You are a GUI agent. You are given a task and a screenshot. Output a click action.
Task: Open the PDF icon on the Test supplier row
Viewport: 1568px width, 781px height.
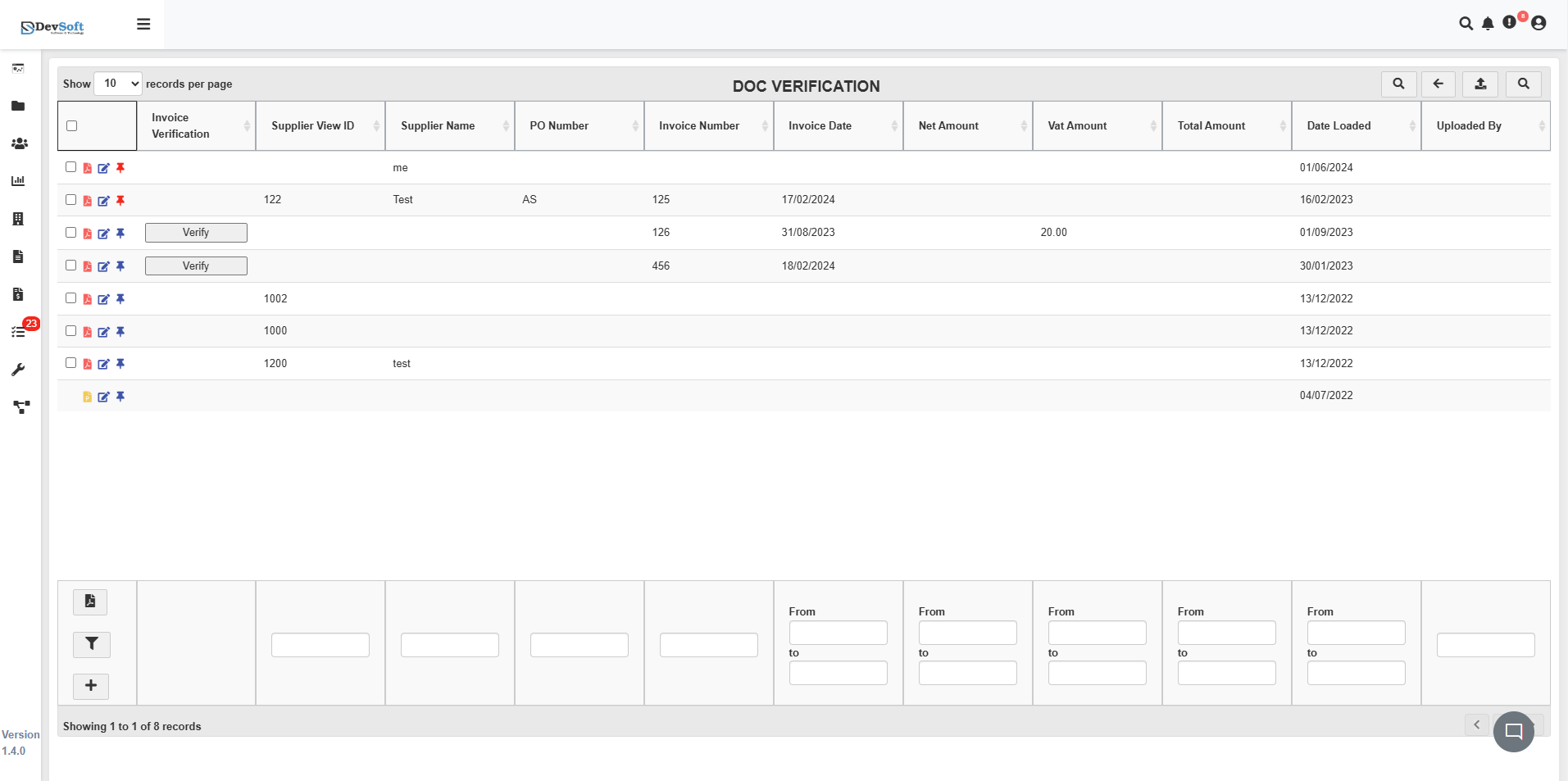pyautogui.click(x=87, y=200)
